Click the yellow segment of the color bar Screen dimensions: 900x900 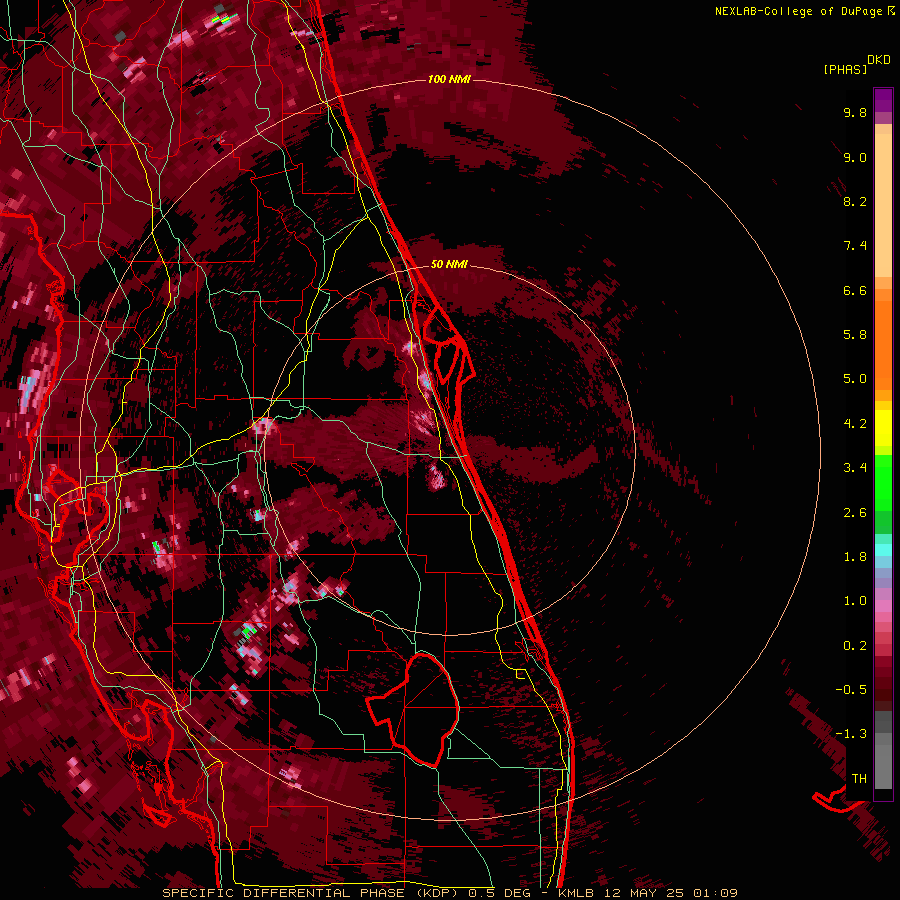[883, 428]
